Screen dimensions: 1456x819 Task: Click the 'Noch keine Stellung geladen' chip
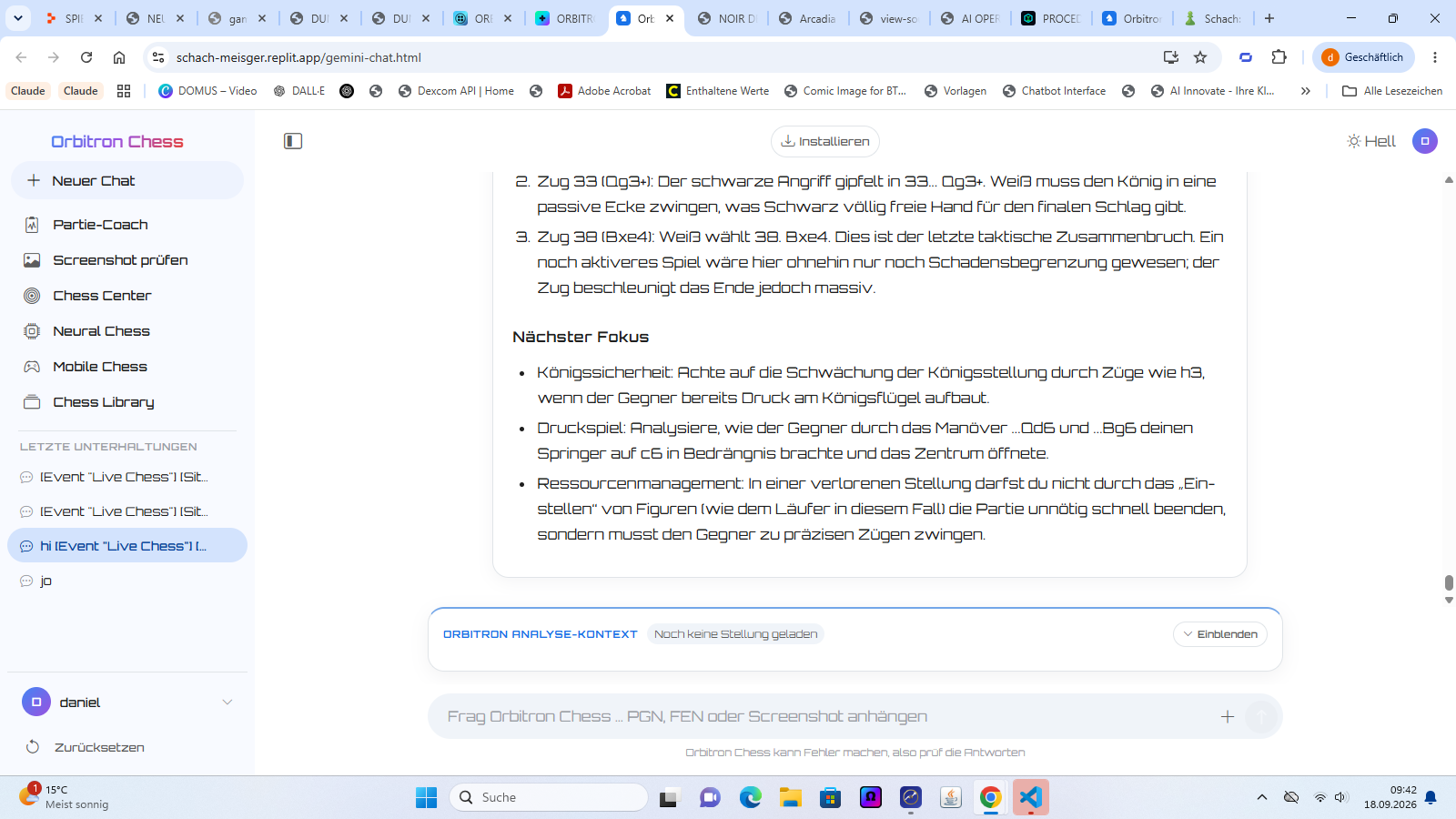[735, 634]
